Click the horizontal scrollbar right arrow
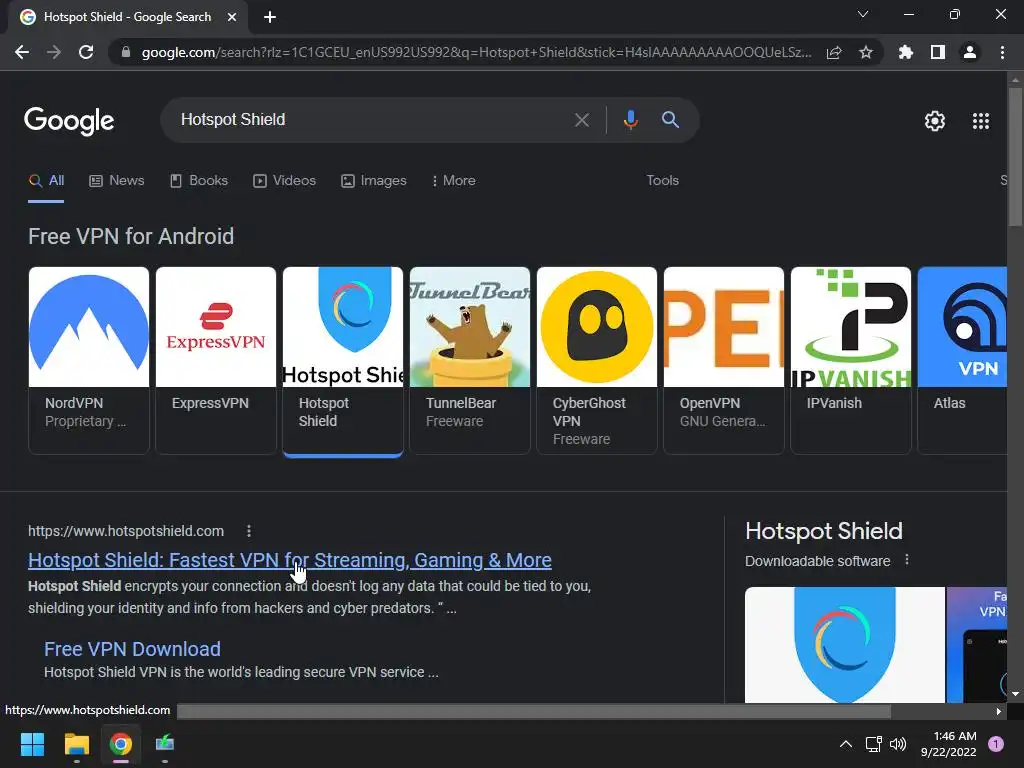The width and height of the screenshot is (1024, 768). pyautogui.click(x=998, y=711)
